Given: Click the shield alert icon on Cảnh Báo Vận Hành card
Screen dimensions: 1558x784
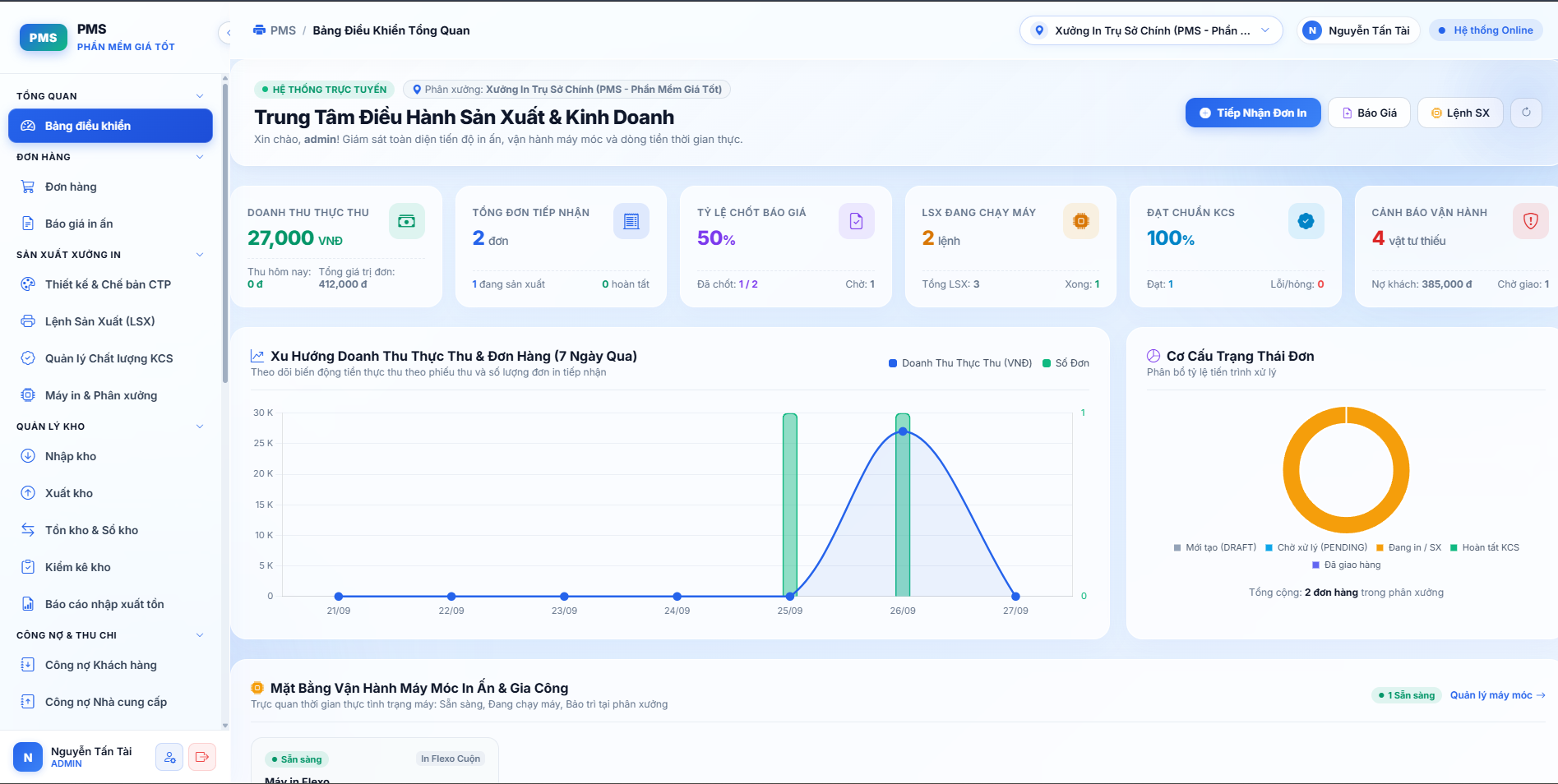Looking at the screenshot, I should (x=1531, y=221).
